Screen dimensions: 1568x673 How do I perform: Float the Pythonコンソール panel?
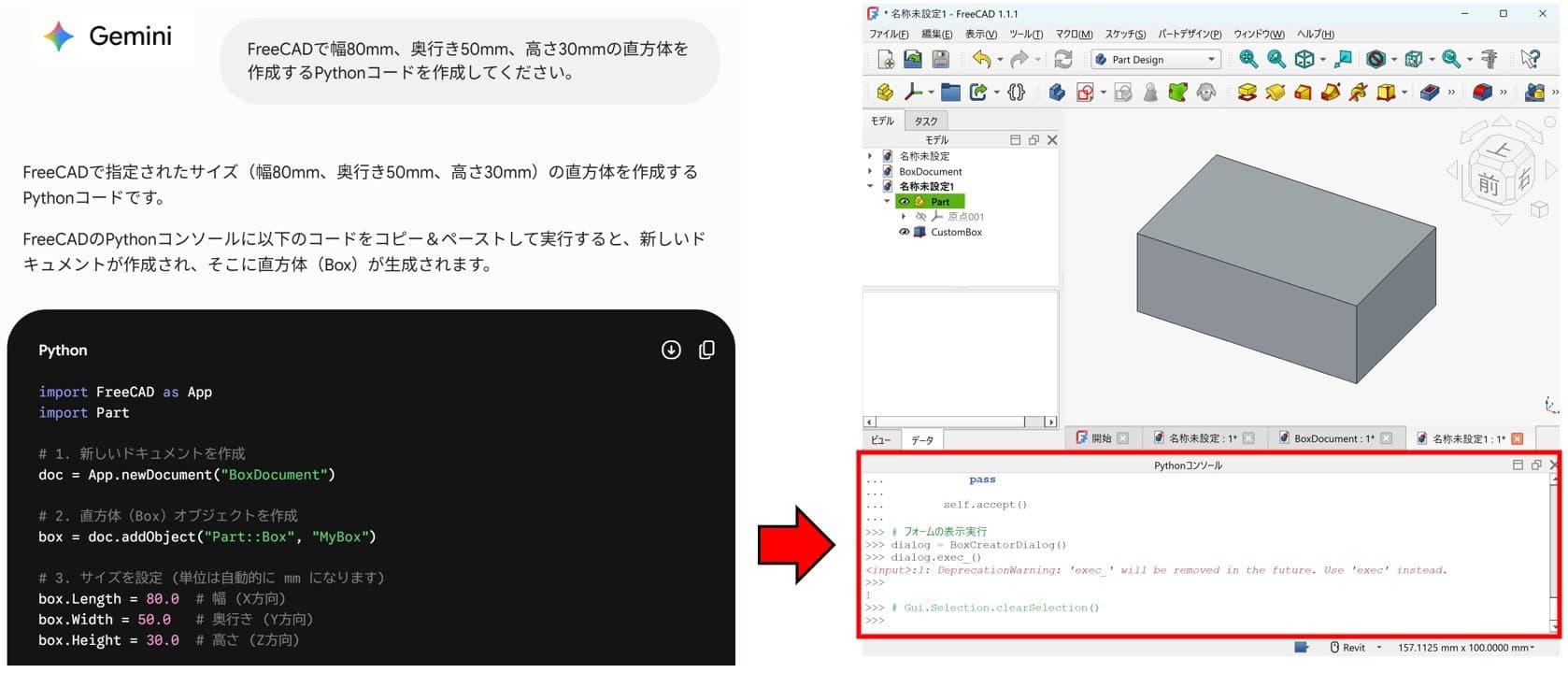pos(1536,465)
